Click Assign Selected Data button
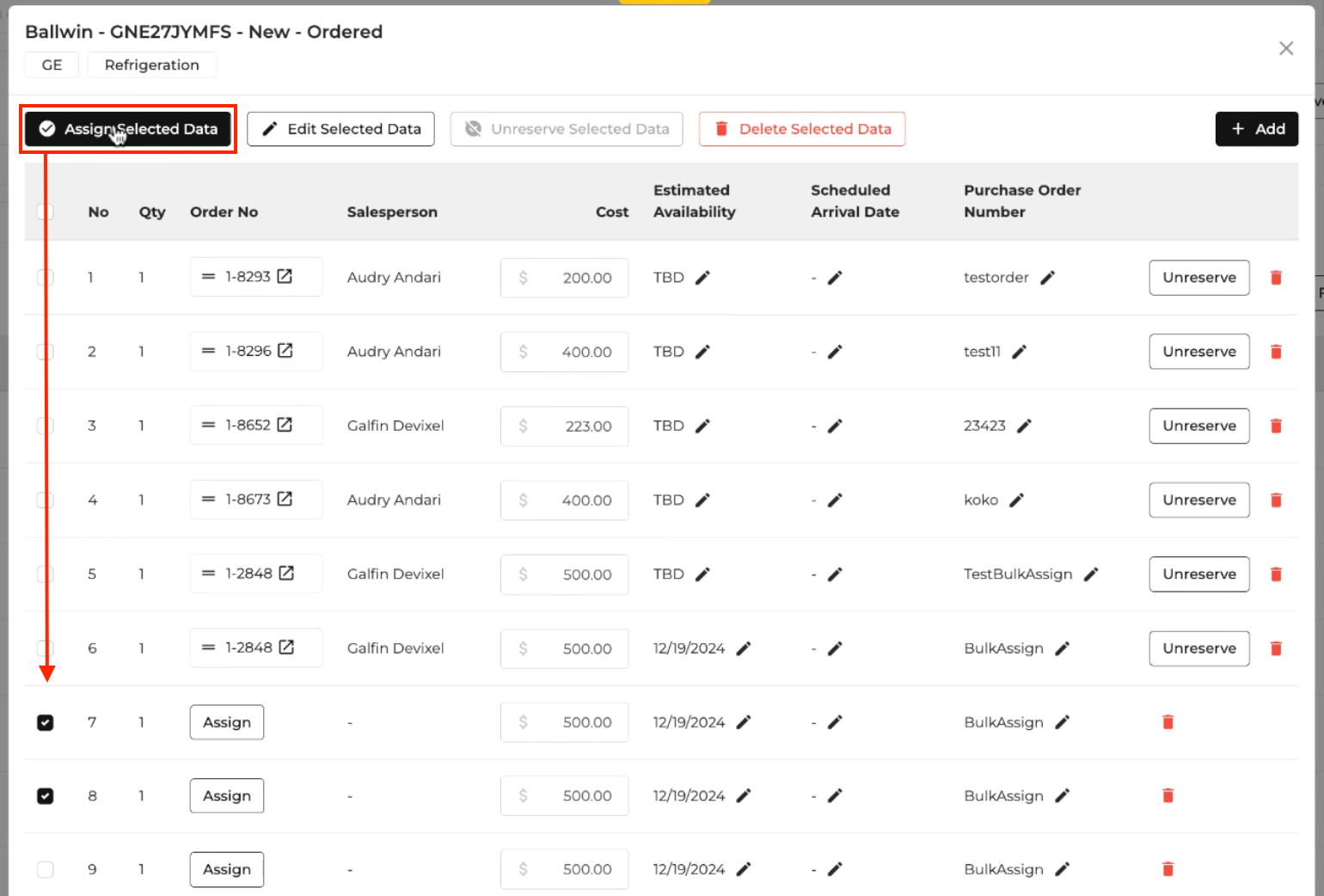This screenshot has width=1324, height=896. (128, 129)
